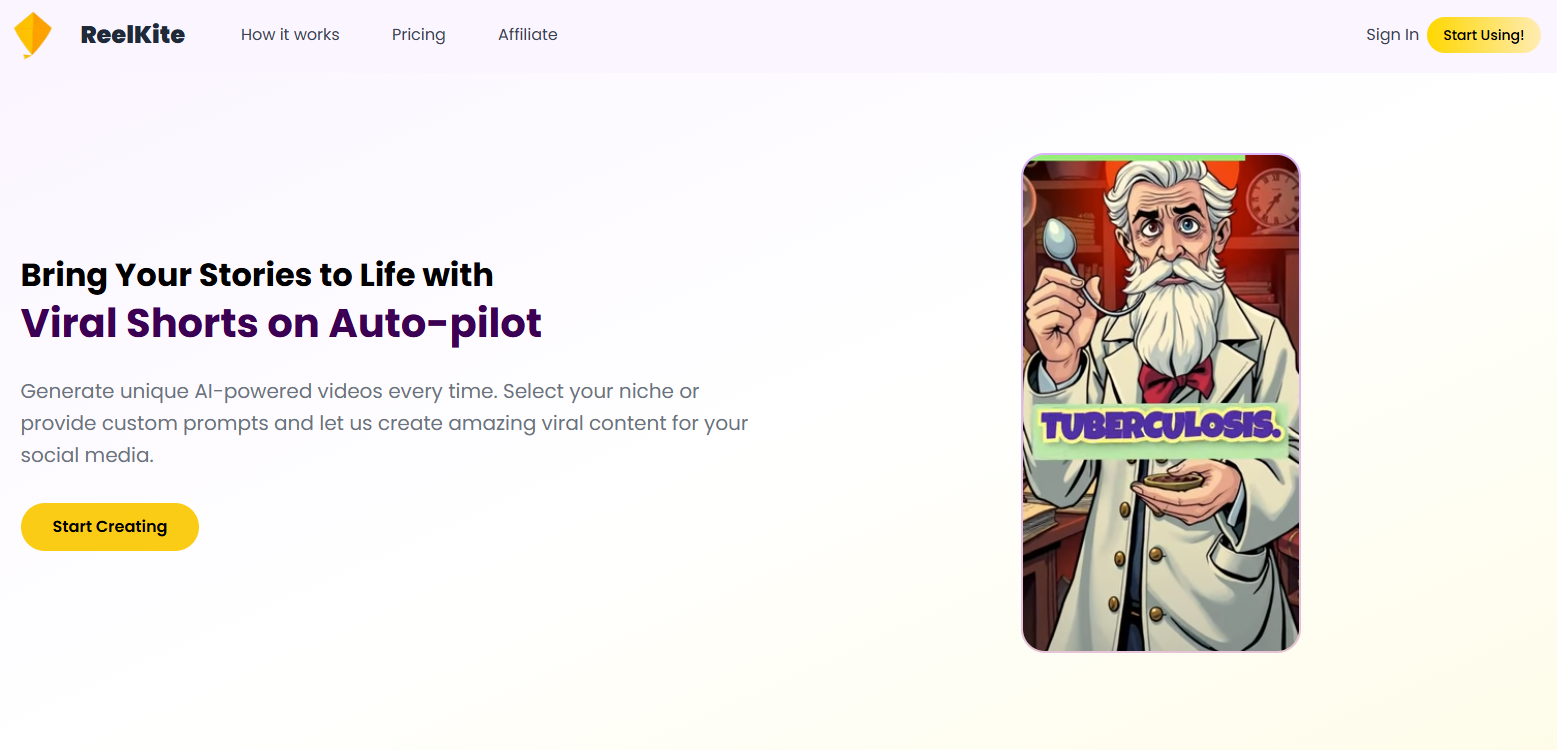Click the Sign In link

click(1392, 35)
